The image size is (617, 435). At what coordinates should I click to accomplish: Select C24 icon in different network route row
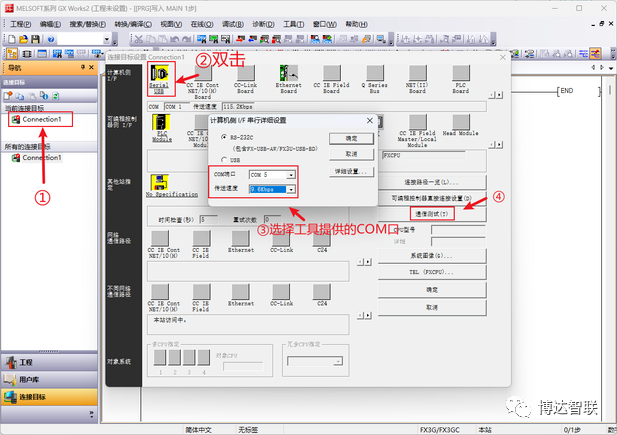click(322, 292)
